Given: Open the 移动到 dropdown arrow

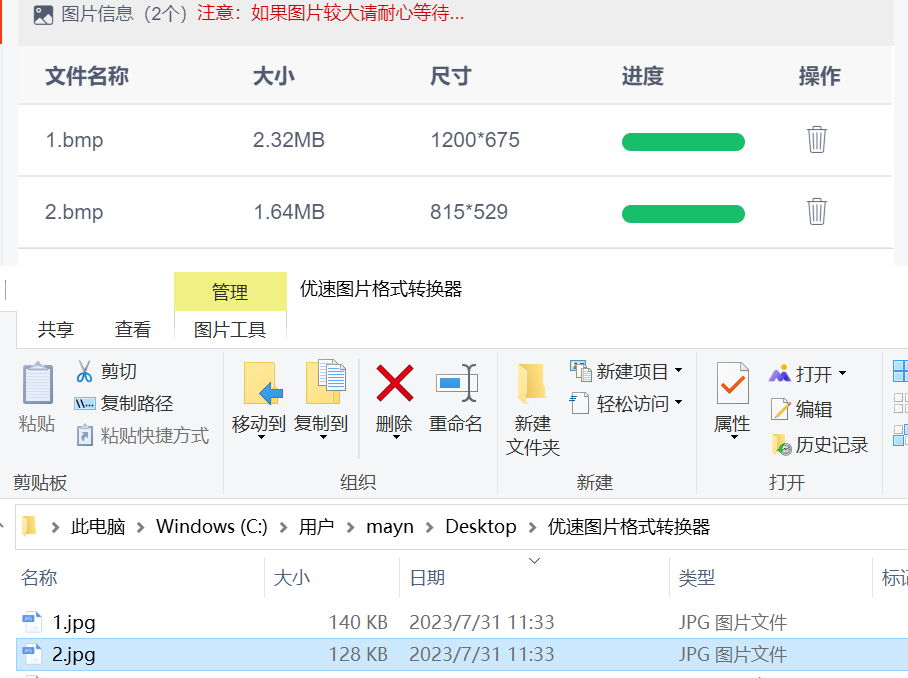Looking at the screenshot, I should (x=261, y=437).
